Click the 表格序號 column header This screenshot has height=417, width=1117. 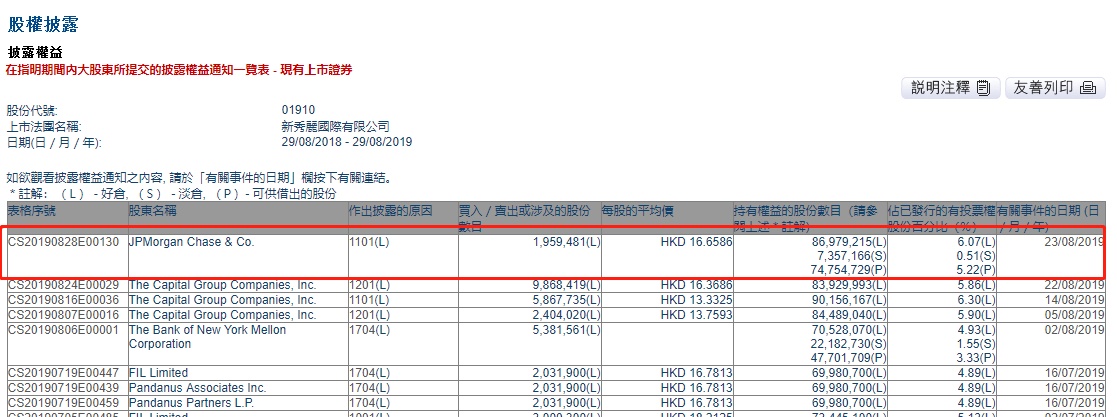[x=31, y=210]
